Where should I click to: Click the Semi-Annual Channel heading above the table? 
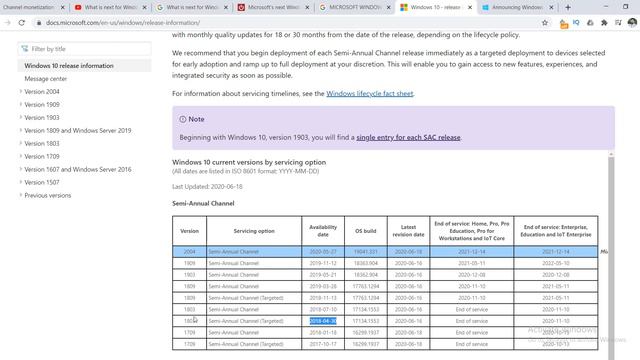tap(203, 203)
